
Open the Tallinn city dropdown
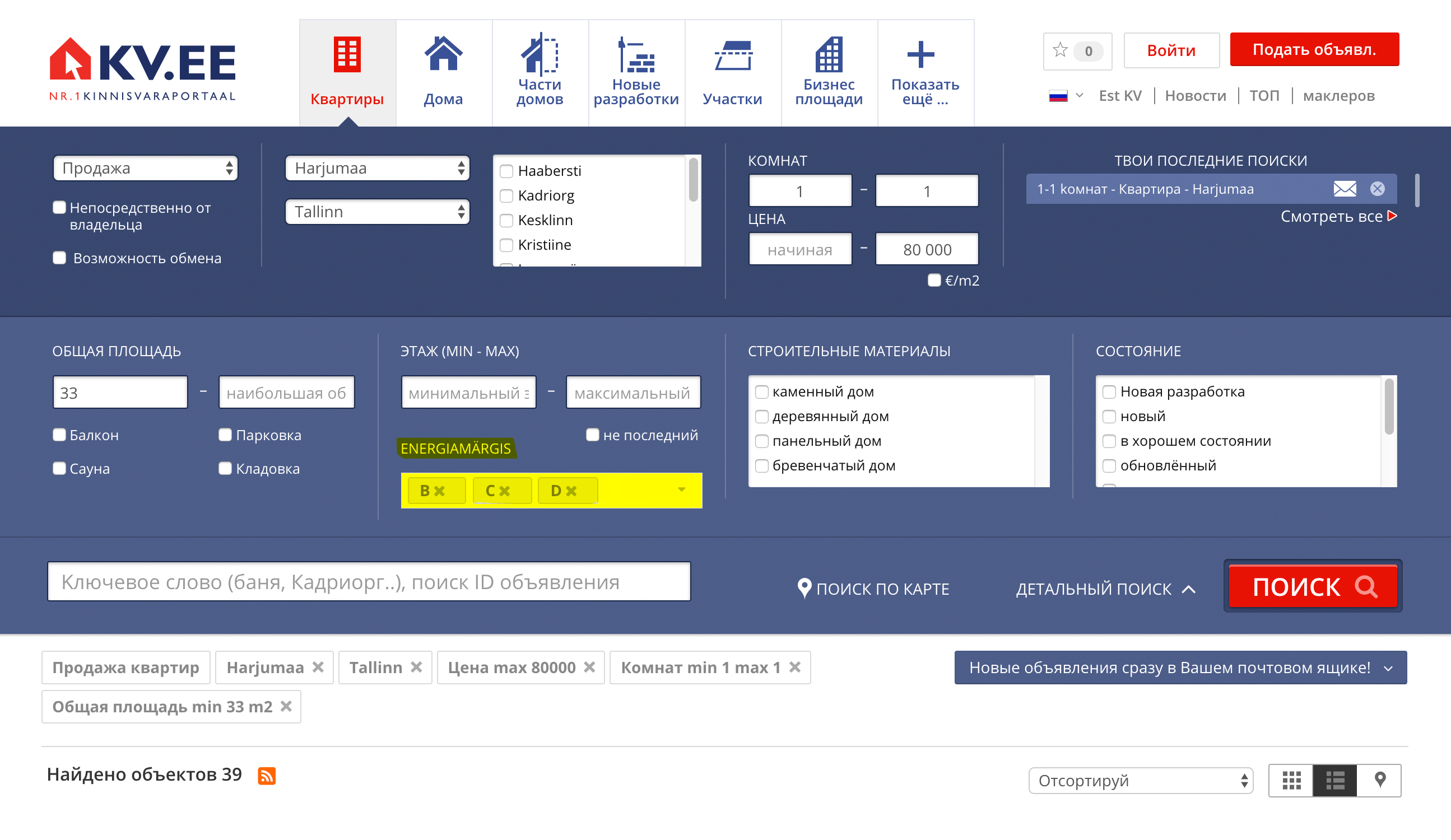[x=378, y=212]
